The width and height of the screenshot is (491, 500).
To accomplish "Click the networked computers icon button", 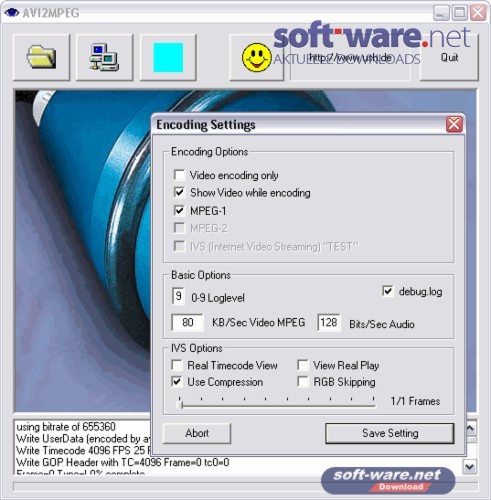I will click(104, 57).
